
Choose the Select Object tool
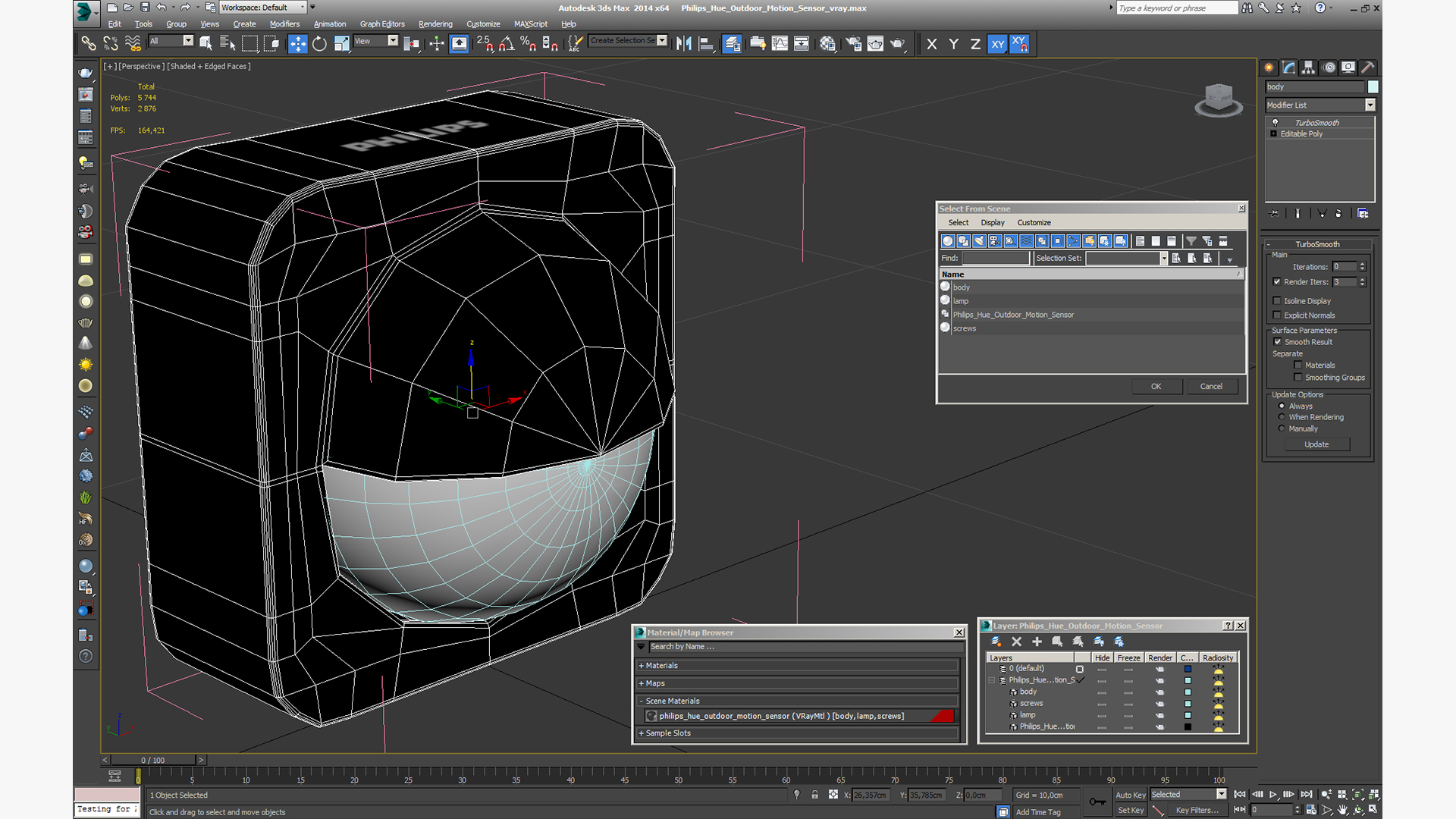point(206,44)
